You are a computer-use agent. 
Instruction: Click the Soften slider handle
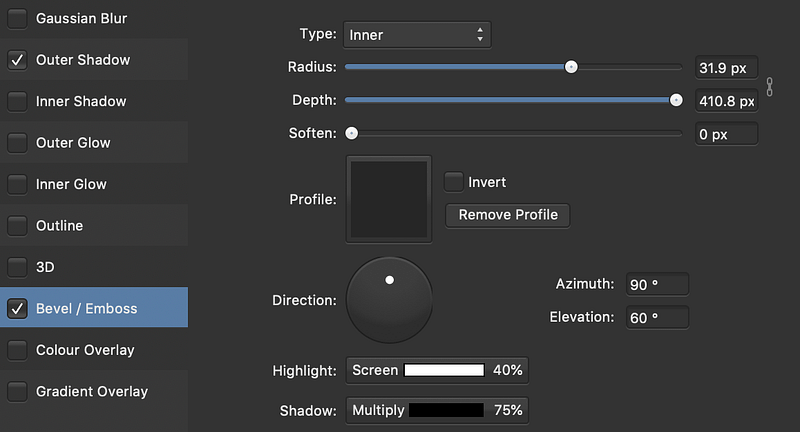tap(352, 134)
